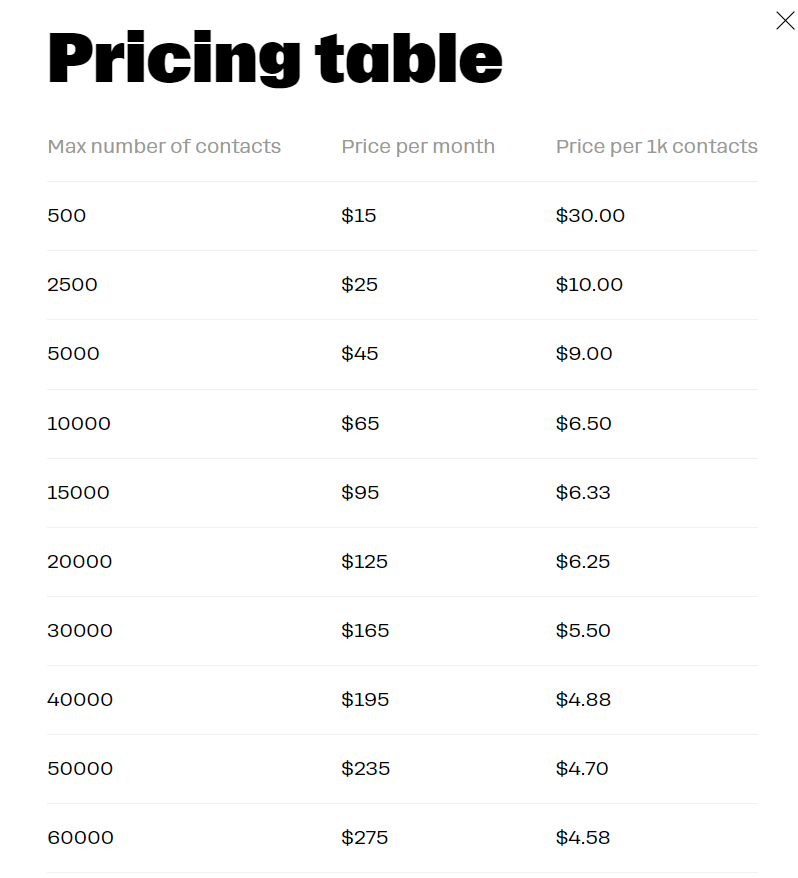Click the $165 price for 30000 contacts
This screenshot has height=878, width=798.
pos(365,631)
